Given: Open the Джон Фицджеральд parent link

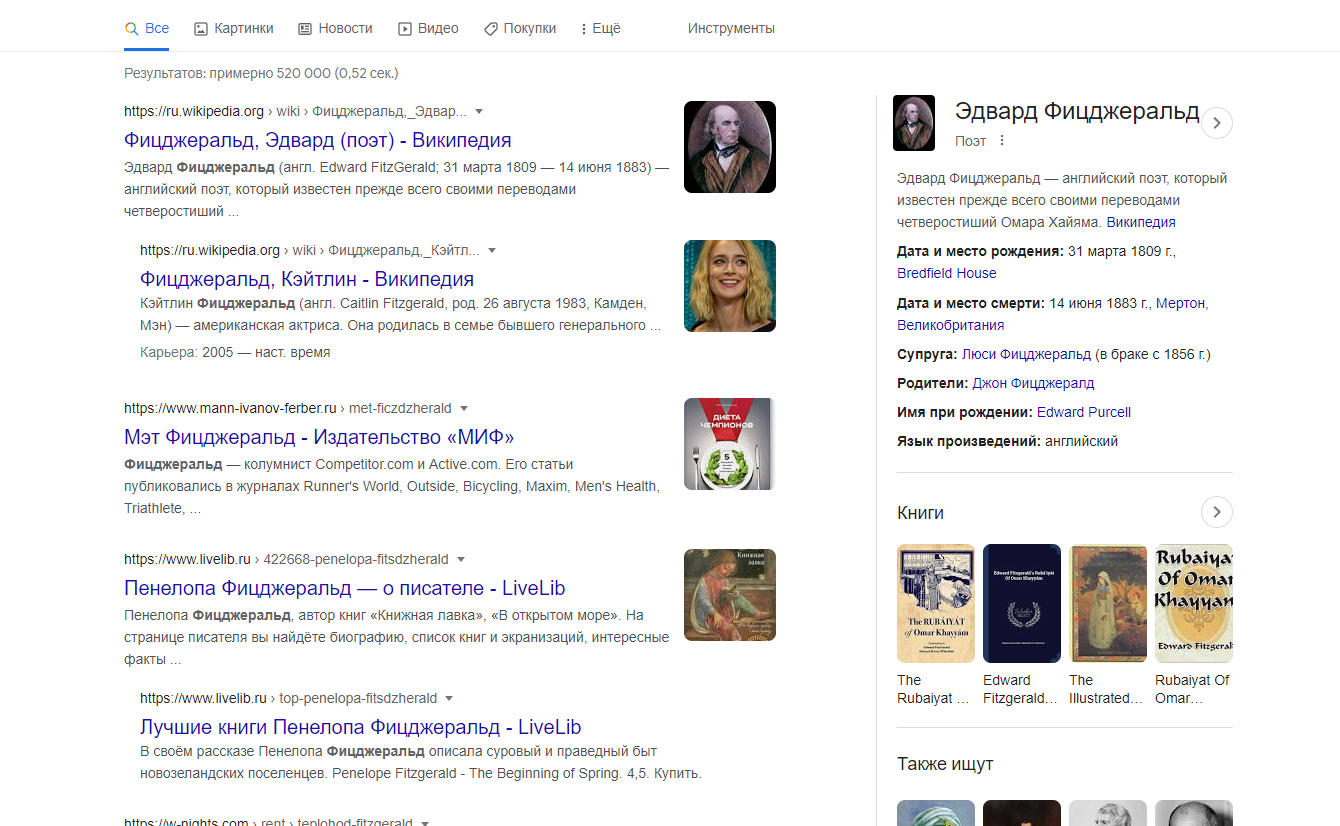Looking at the screenshot, I should tap(1034, 383).
